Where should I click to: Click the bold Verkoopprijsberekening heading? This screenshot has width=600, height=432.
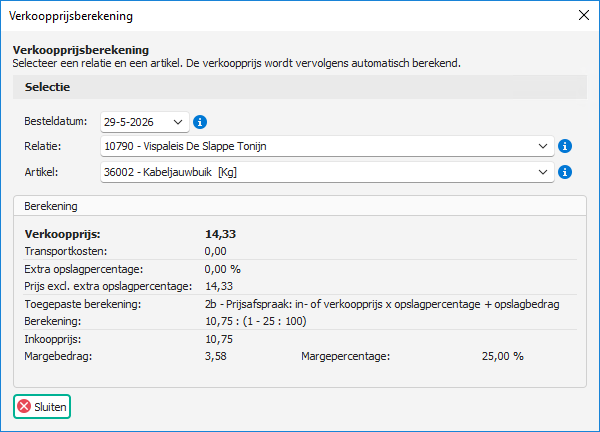click(81, 50)
